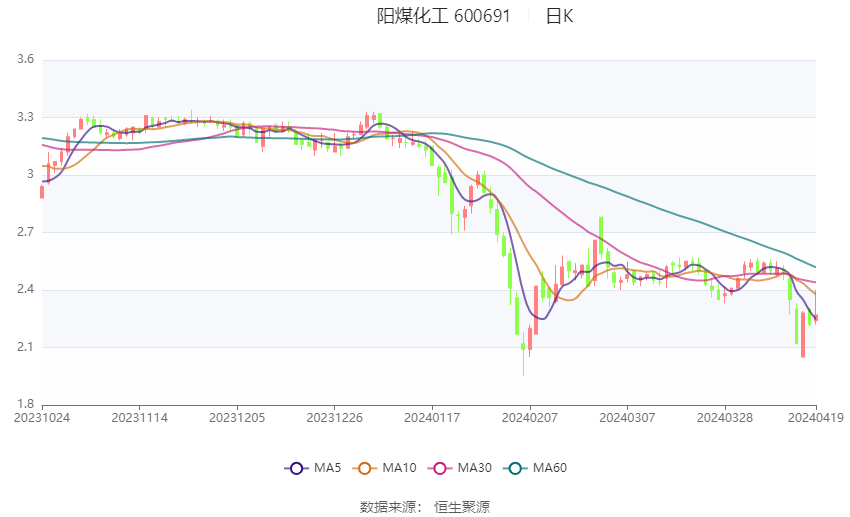Click the 20240207 x-axis date label
The width and height of the screenshot is (850, 517).
pos(530,418)
